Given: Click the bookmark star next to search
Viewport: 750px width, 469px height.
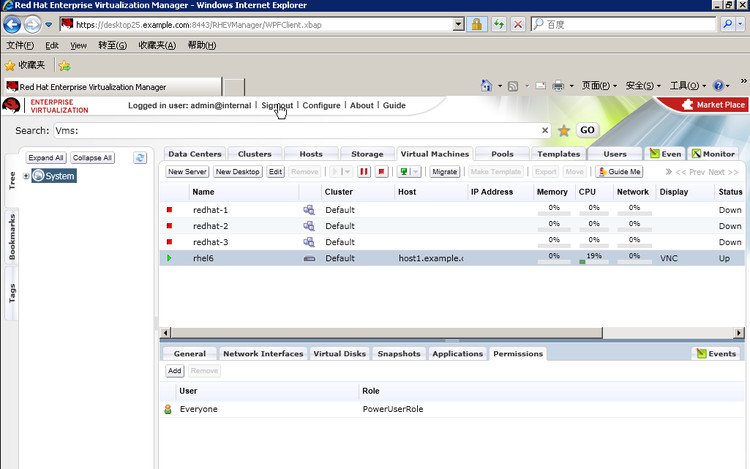Looking at the screenshot, I should point(564,131).
